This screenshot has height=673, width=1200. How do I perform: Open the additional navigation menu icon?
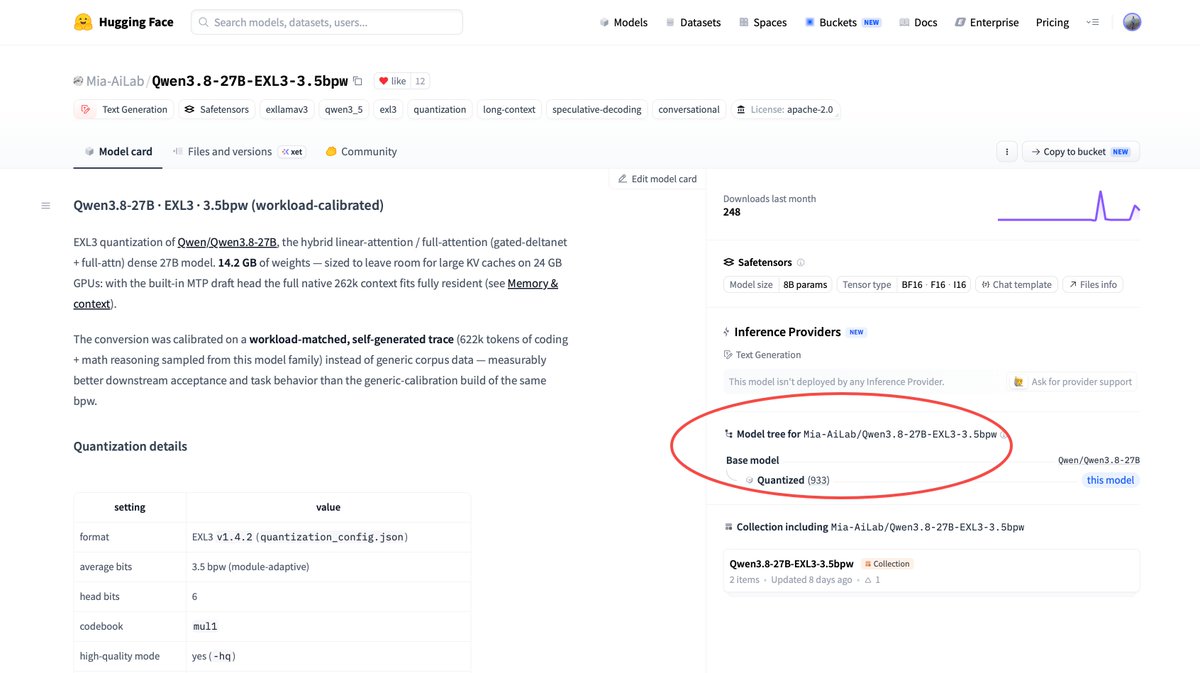[x=1092, y=22]
